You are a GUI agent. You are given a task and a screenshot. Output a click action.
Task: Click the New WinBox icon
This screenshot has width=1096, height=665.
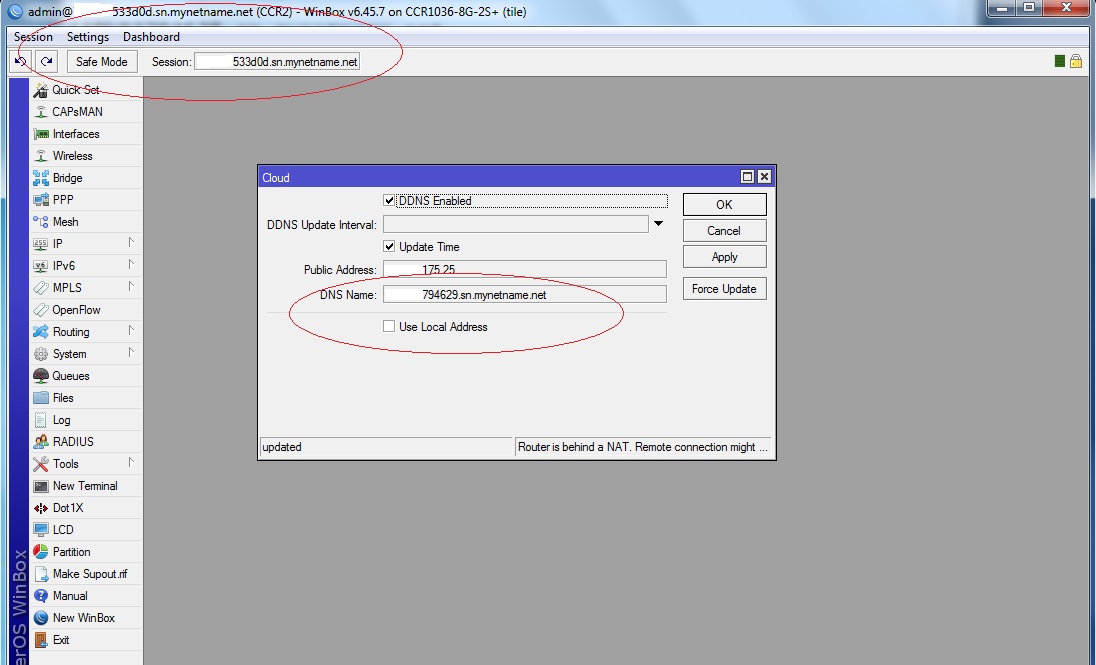[41, 618]
